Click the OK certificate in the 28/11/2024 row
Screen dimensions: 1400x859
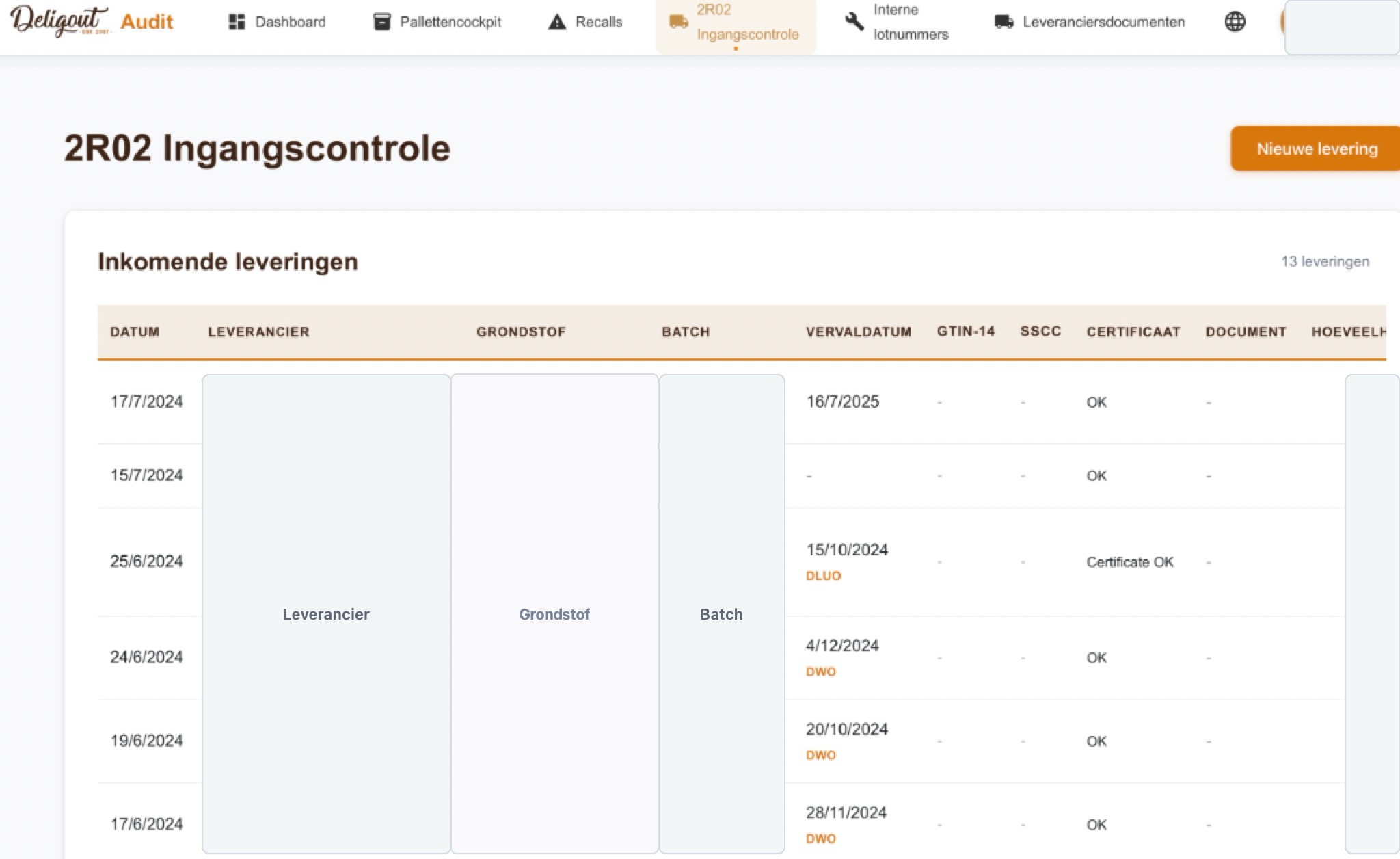pos(1096,825)
